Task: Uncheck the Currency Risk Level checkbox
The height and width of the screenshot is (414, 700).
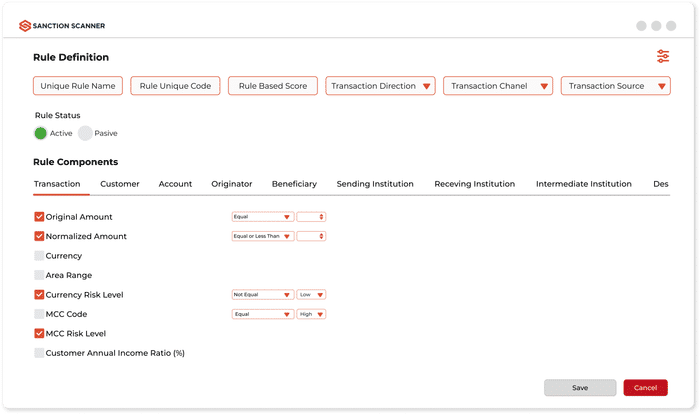Action: pos(39,294)
